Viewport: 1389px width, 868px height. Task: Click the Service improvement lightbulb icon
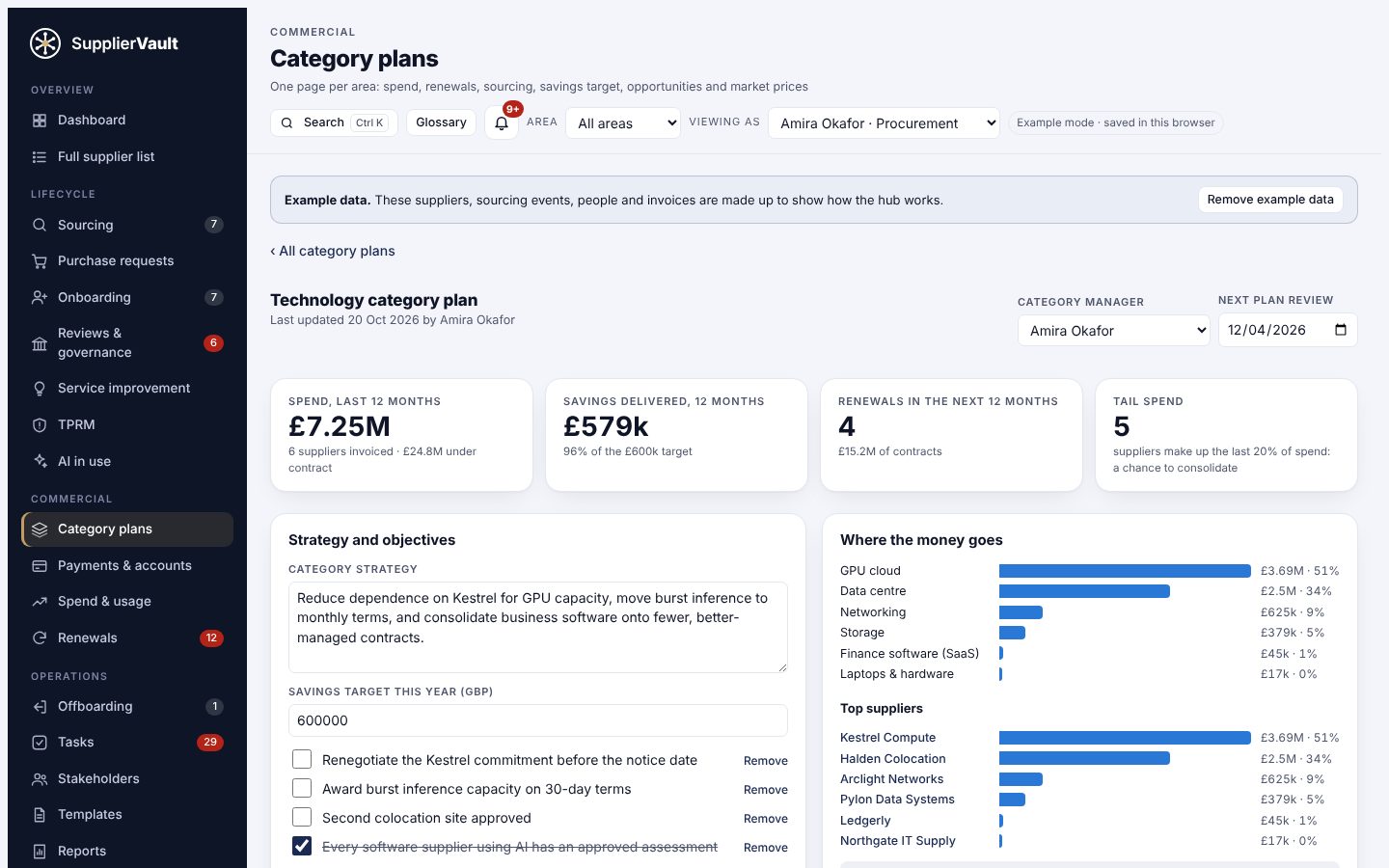click(x=40, y=389)
